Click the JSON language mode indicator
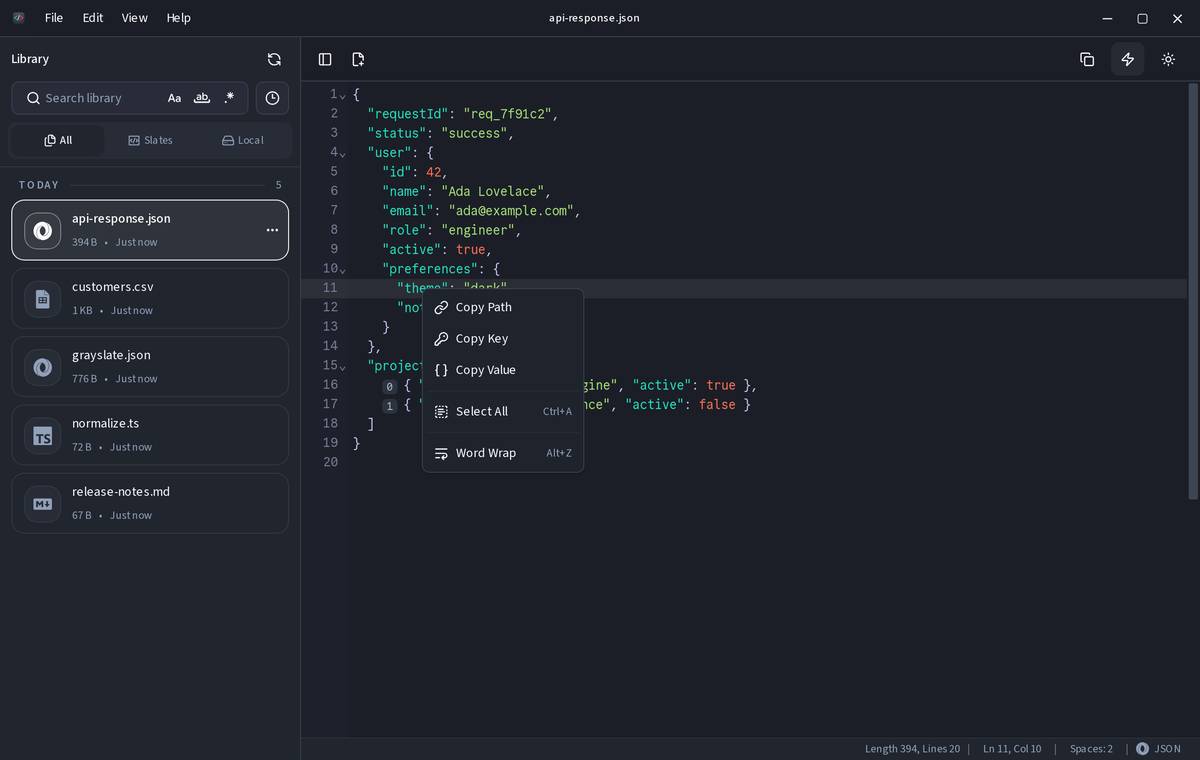 tap(1159, 748)
